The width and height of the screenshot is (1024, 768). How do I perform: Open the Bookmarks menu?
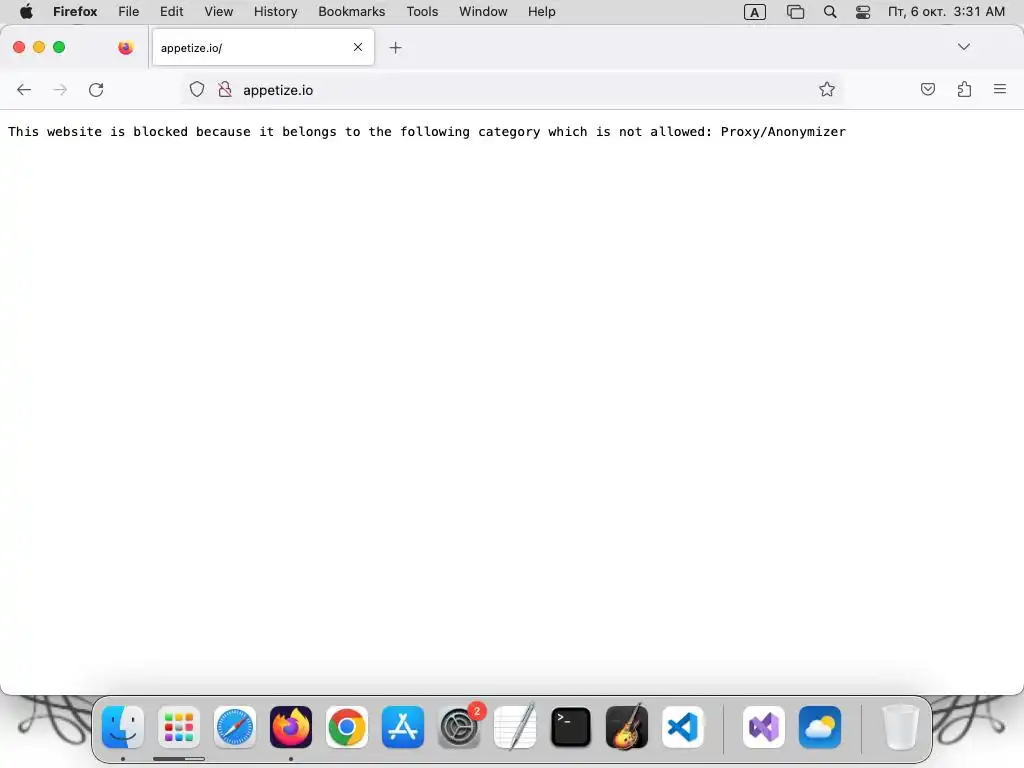pos(352,12)
